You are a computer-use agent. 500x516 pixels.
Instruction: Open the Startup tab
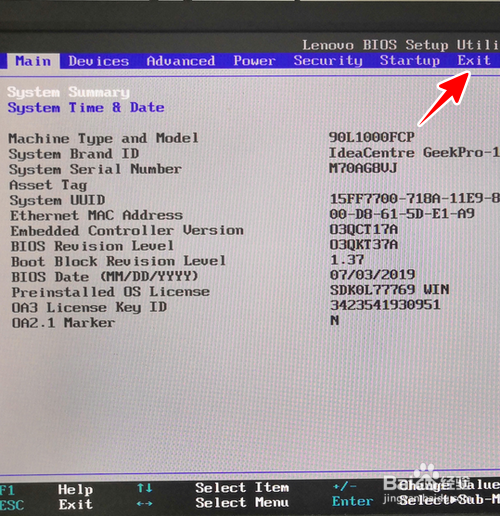click(410, 61)
